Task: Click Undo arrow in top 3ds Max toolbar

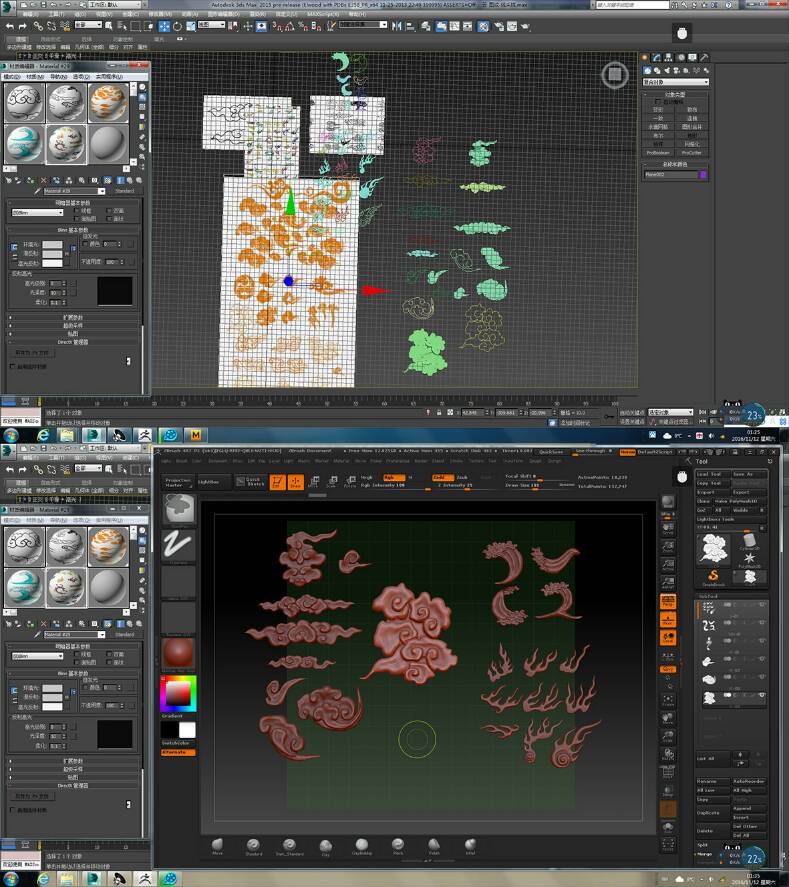Action: point(10,26)
